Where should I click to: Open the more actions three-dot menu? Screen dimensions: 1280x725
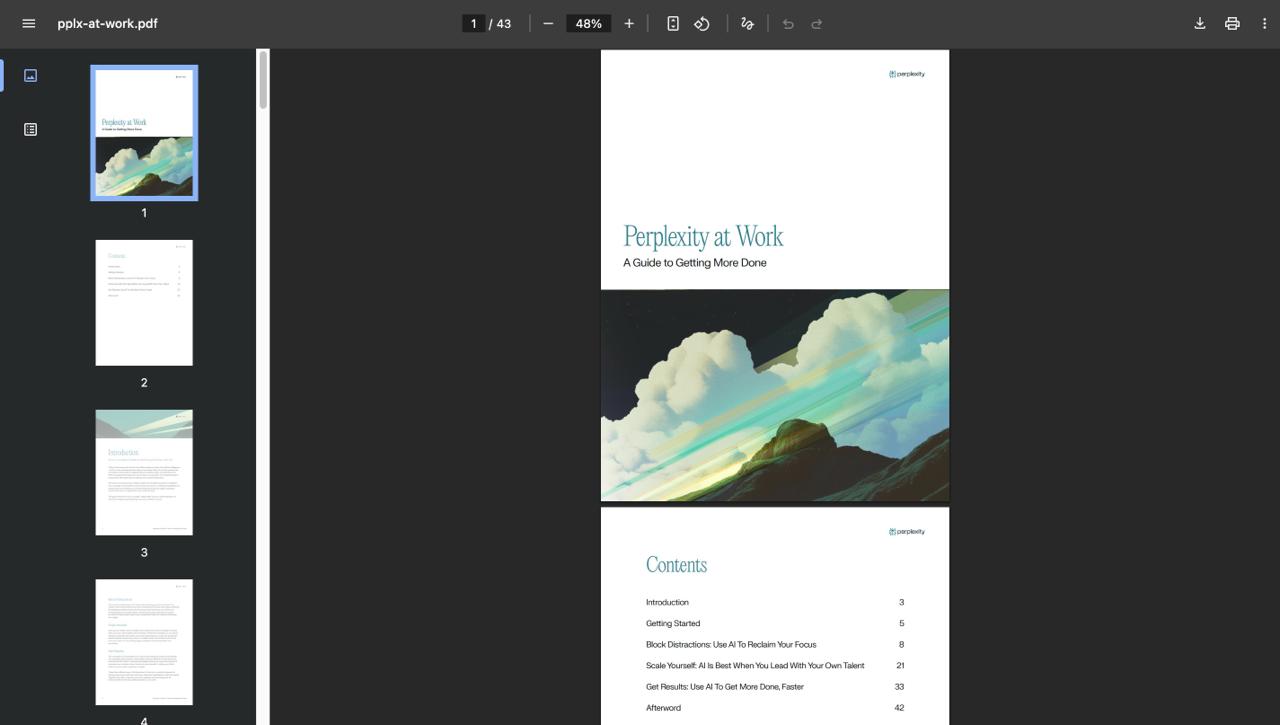tap(1265, 23)
